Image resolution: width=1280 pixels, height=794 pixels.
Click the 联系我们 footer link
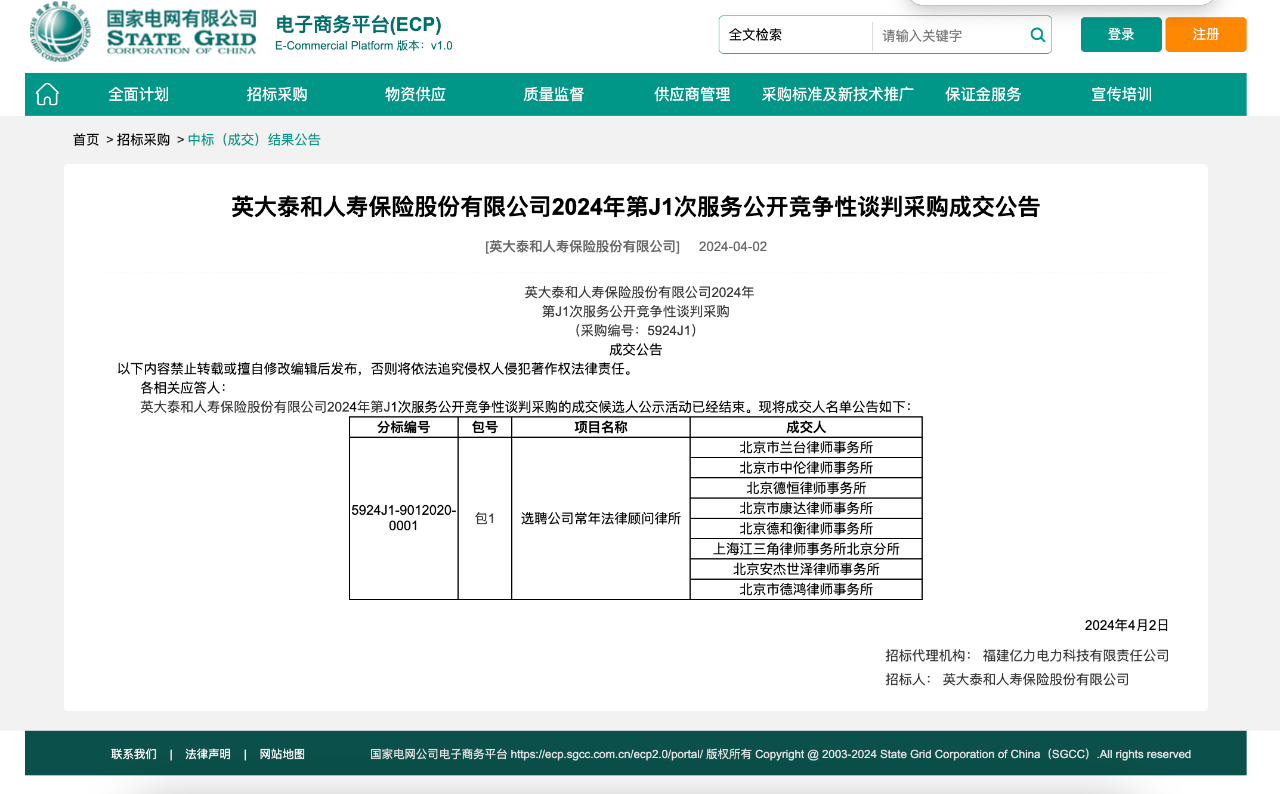[134, 754]
